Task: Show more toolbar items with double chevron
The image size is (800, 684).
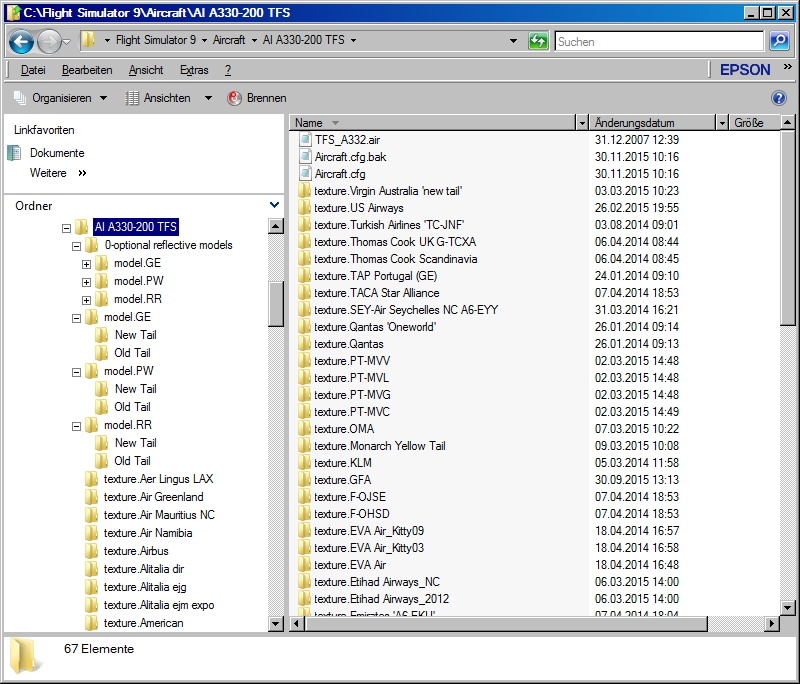Action: point(788,67)
